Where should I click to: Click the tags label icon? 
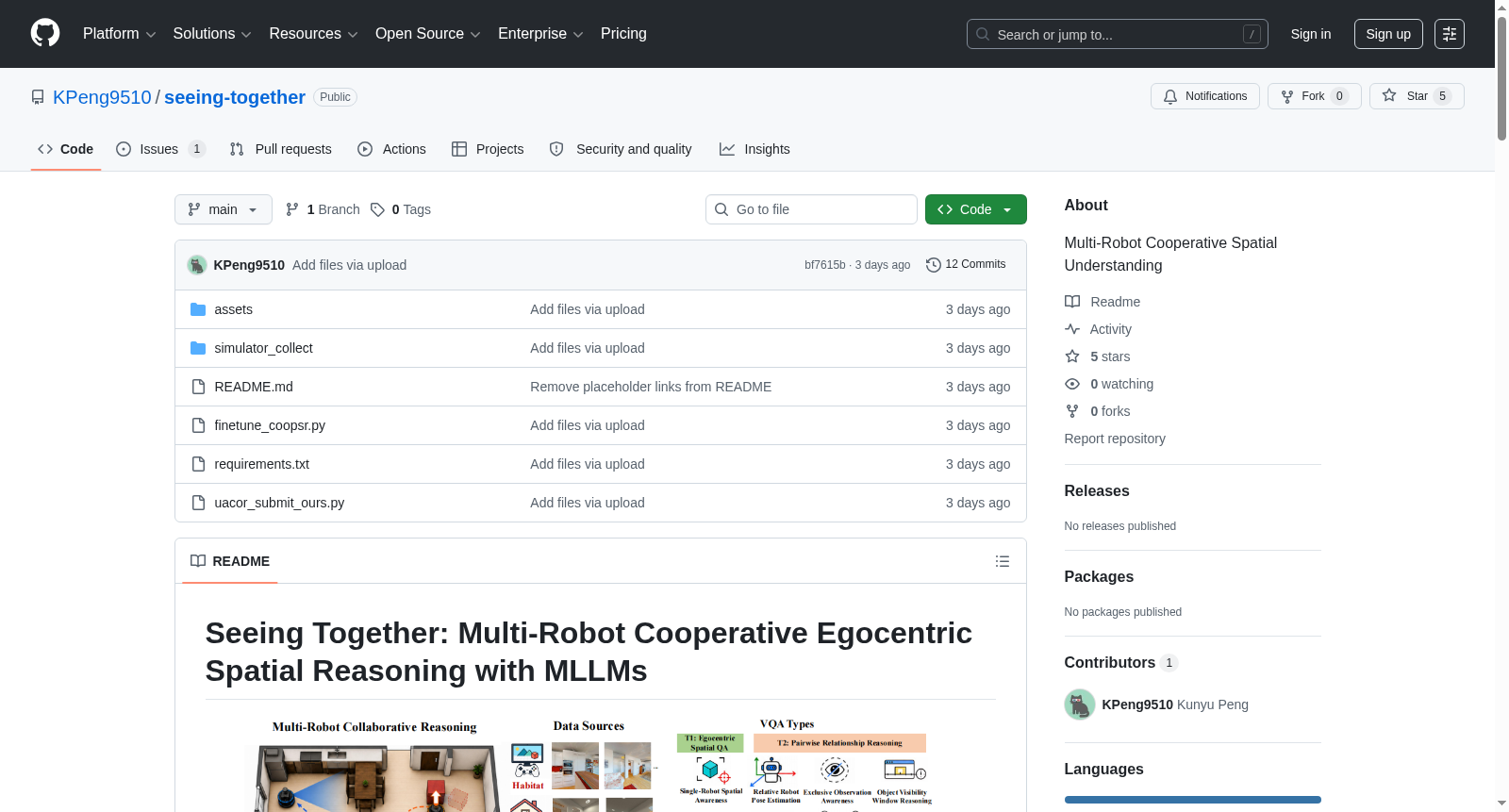(377, 209)
